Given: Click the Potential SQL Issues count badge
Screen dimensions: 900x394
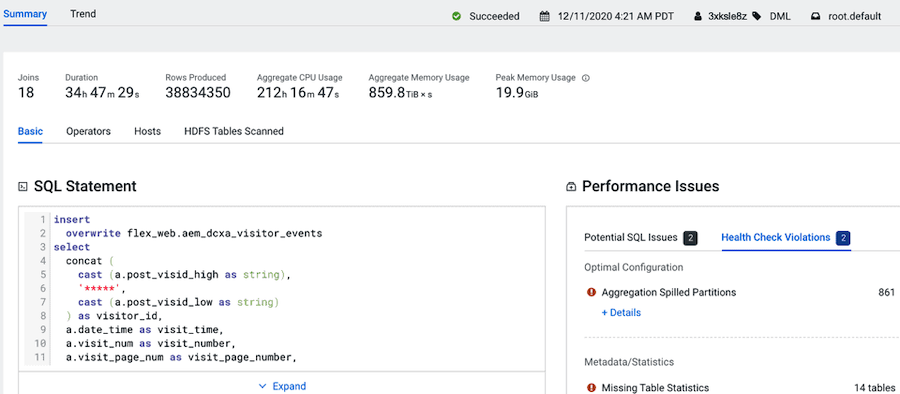Looking at the screenshot, I should click(x=690, y=238).
